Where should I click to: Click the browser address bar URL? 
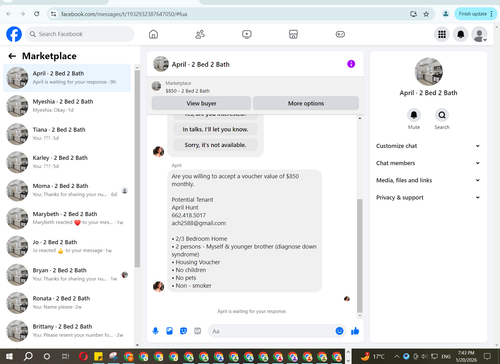(x=124, y=14)
